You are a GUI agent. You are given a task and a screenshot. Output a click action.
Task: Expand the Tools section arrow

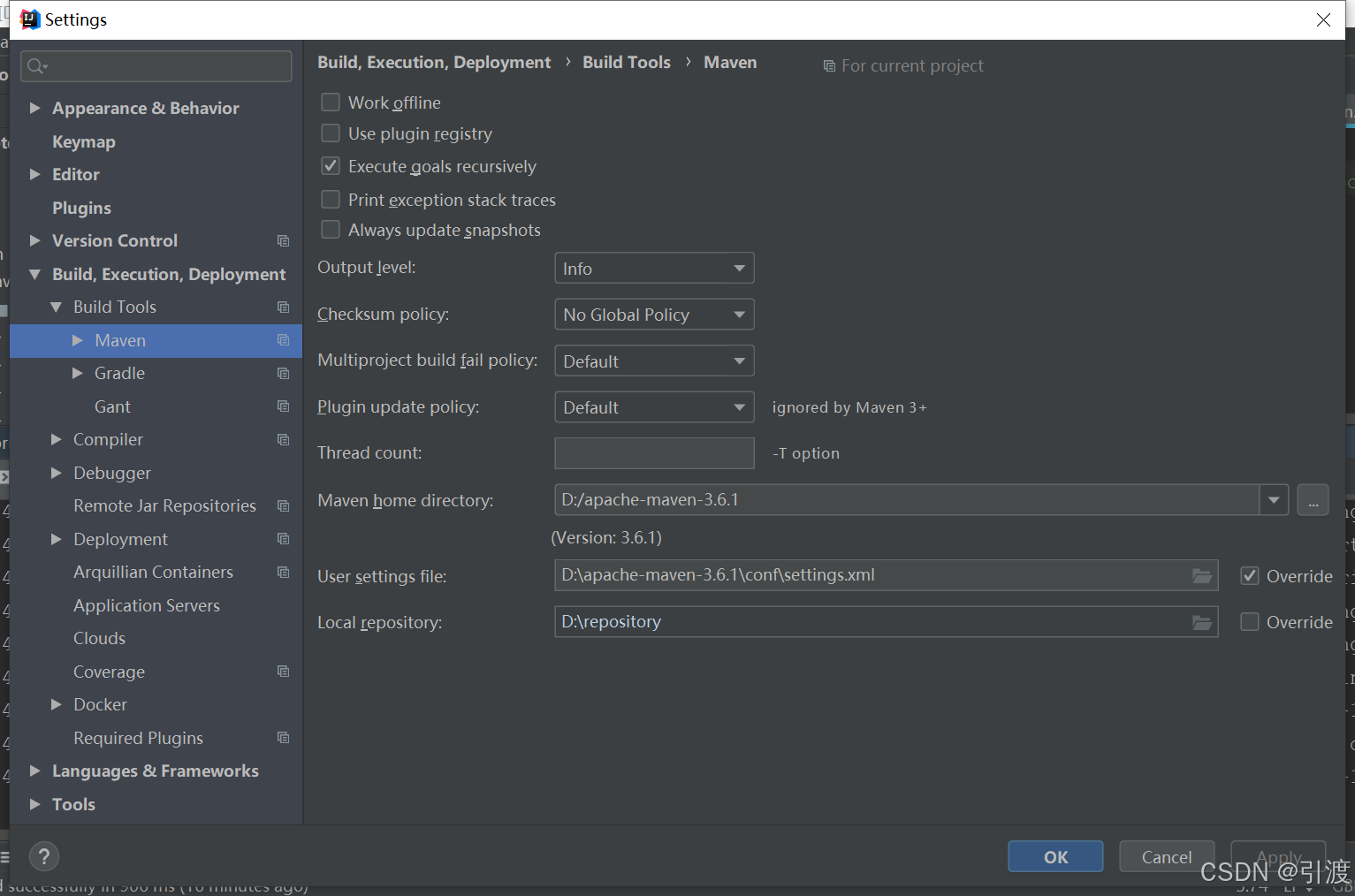[35, 804]
